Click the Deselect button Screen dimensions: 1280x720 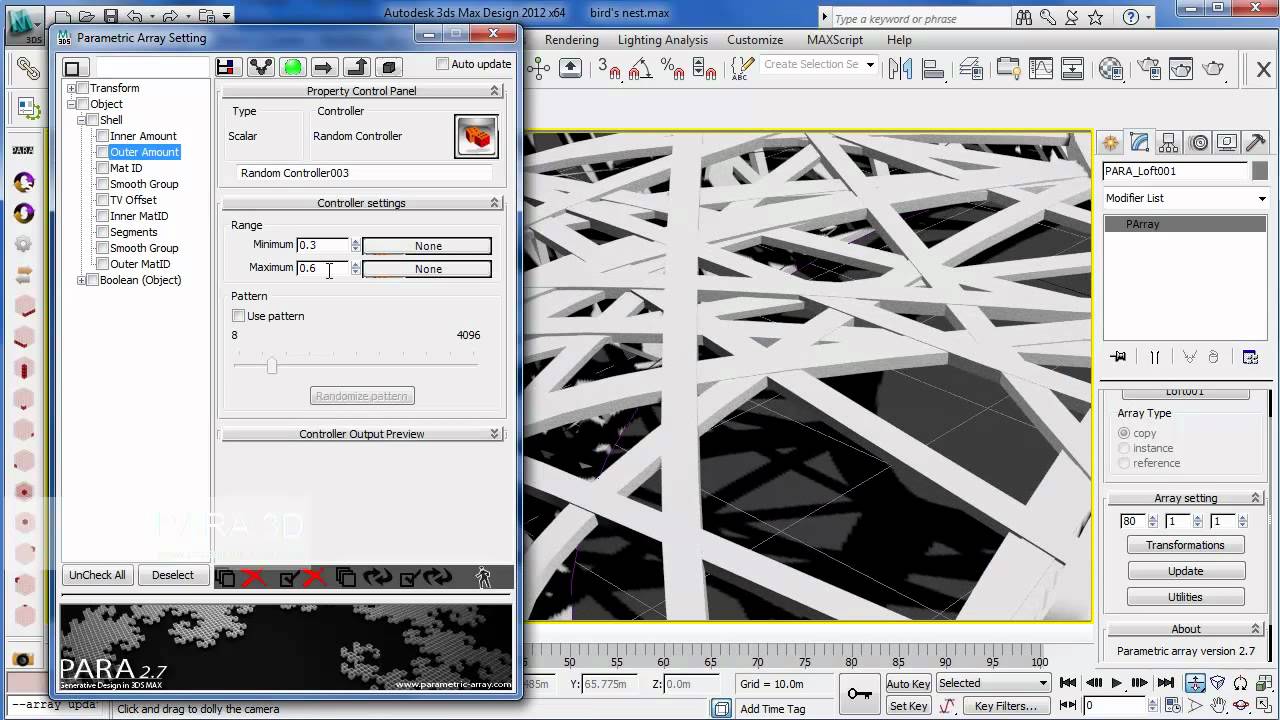click(x=173, y=575)
